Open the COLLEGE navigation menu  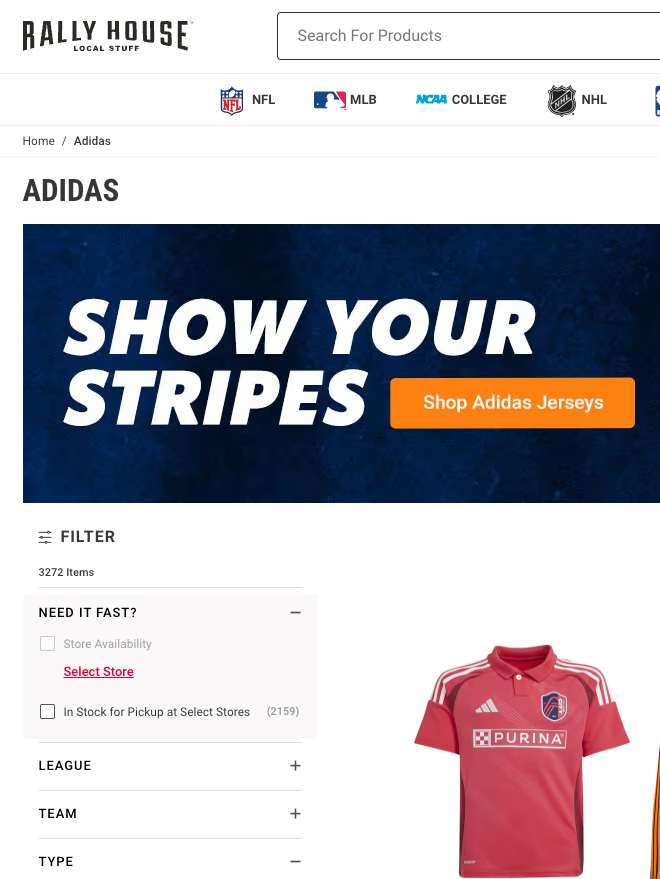[479, 100]
